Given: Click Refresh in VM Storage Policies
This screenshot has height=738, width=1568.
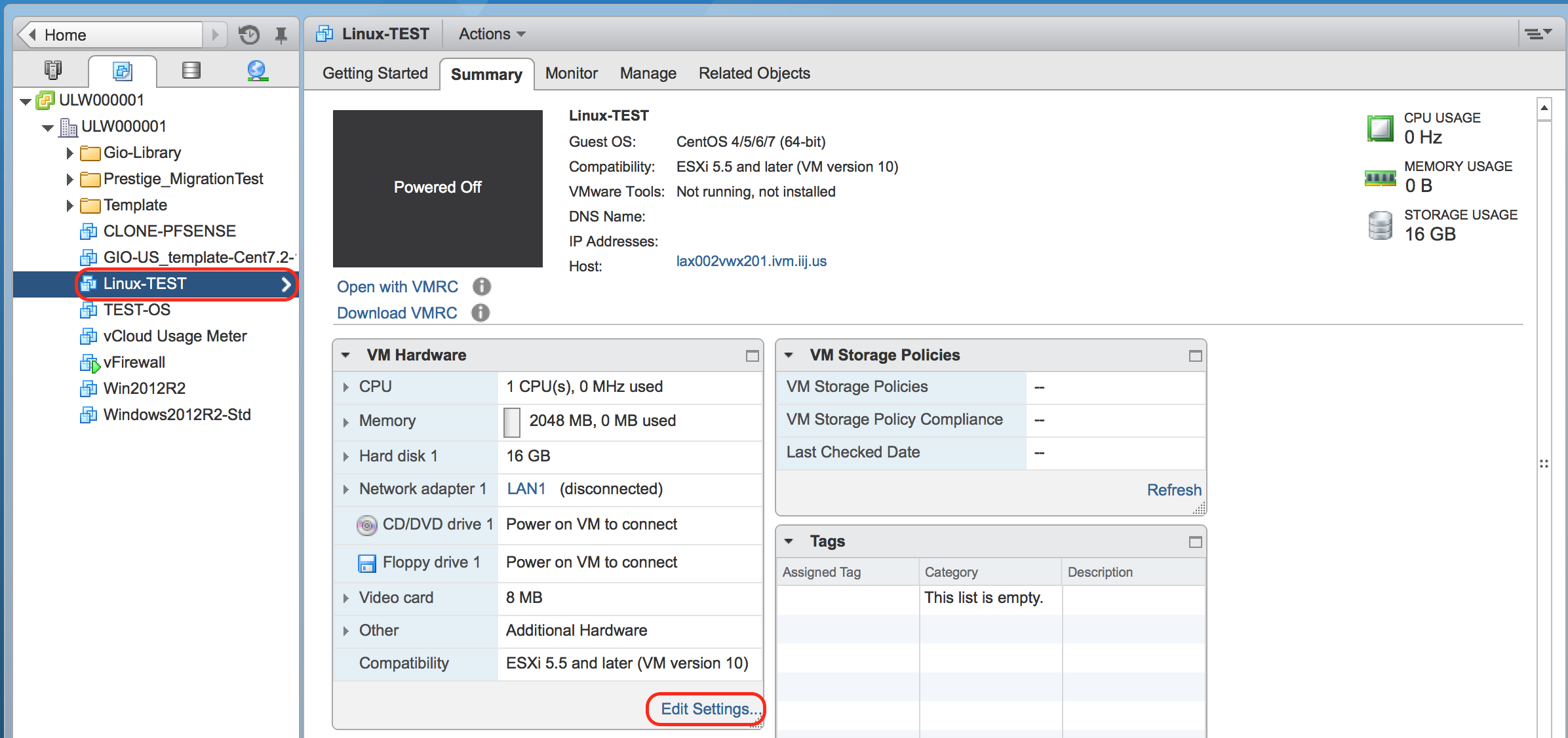Looking at the screenshot, I should (x=1174, y=490).
